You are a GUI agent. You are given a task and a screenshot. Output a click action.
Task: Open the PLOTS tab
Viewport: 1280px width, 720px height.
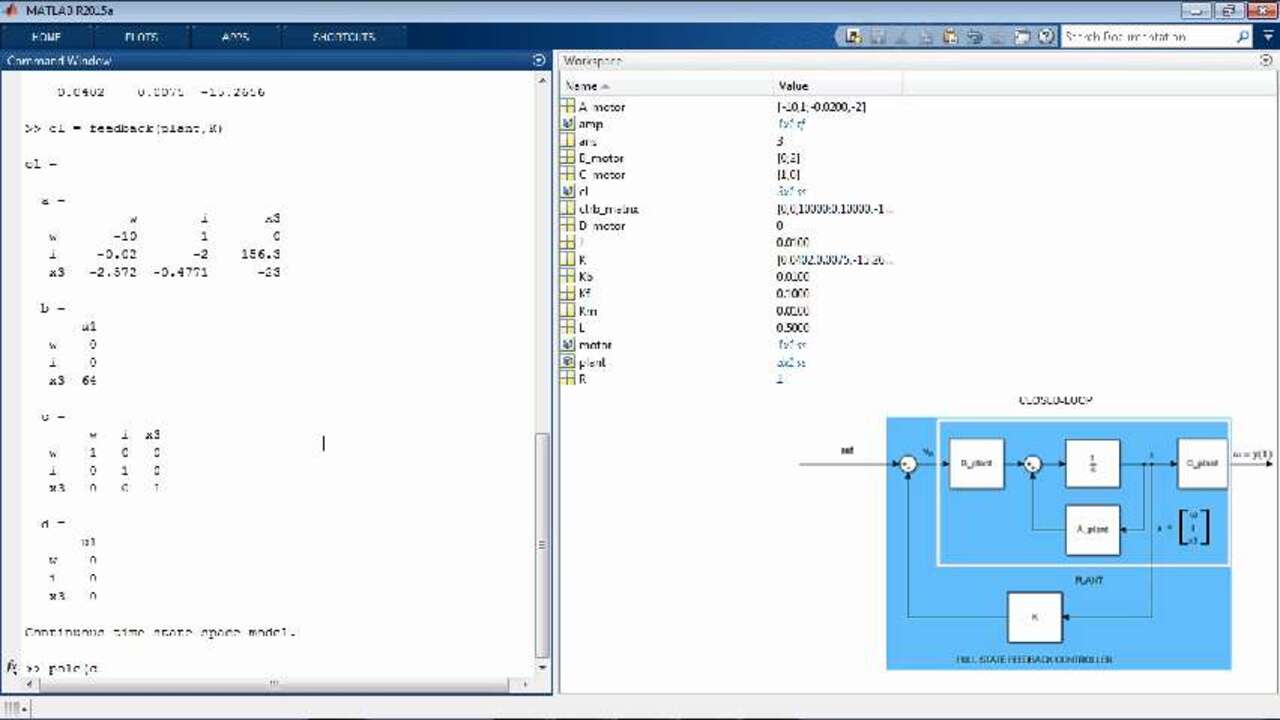tap(141, 37)
